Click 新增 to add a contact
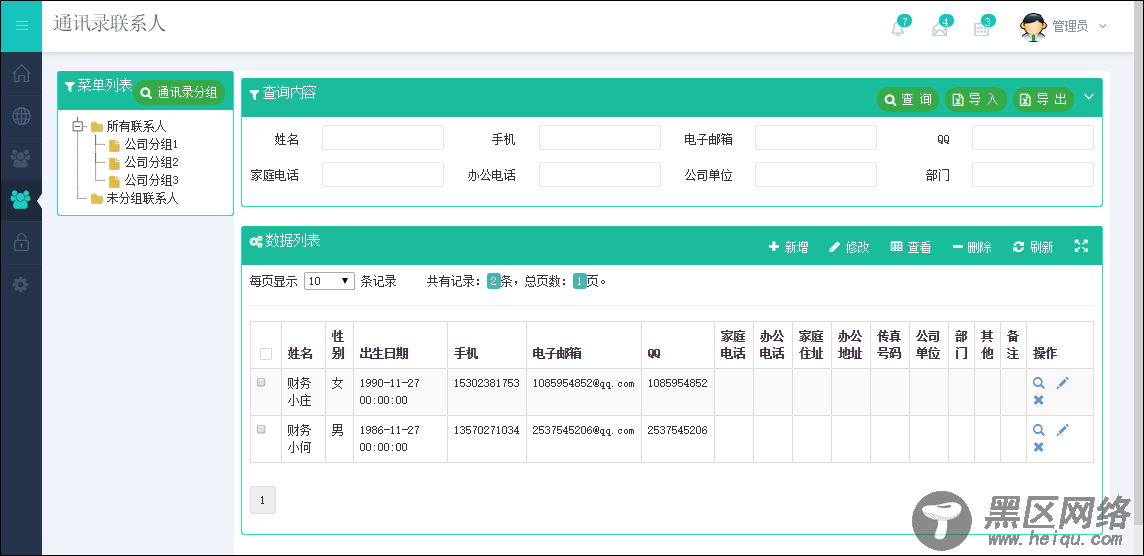 pyautogui.click(x=789, y=247)
